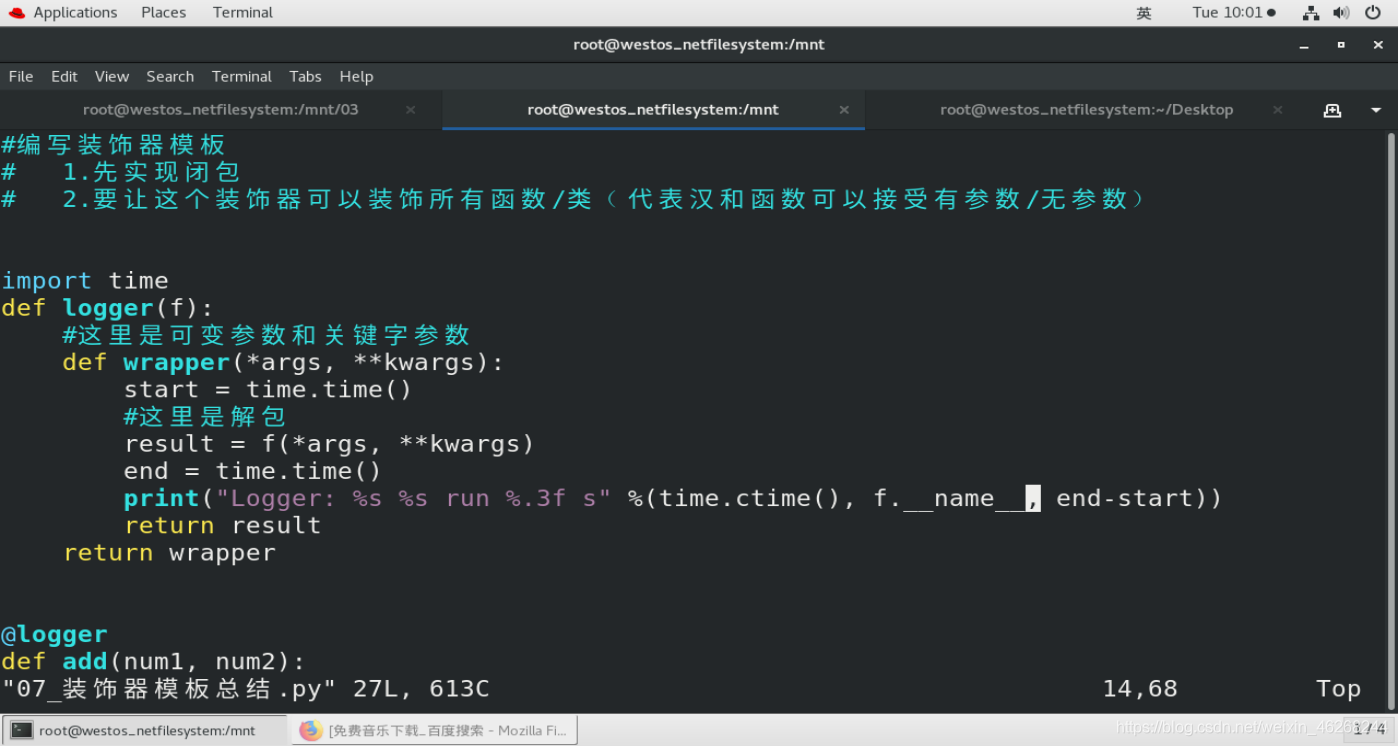Click the '1.先实现闭包' comment line
1398x746 pixels.
click(x=151, y=172)
